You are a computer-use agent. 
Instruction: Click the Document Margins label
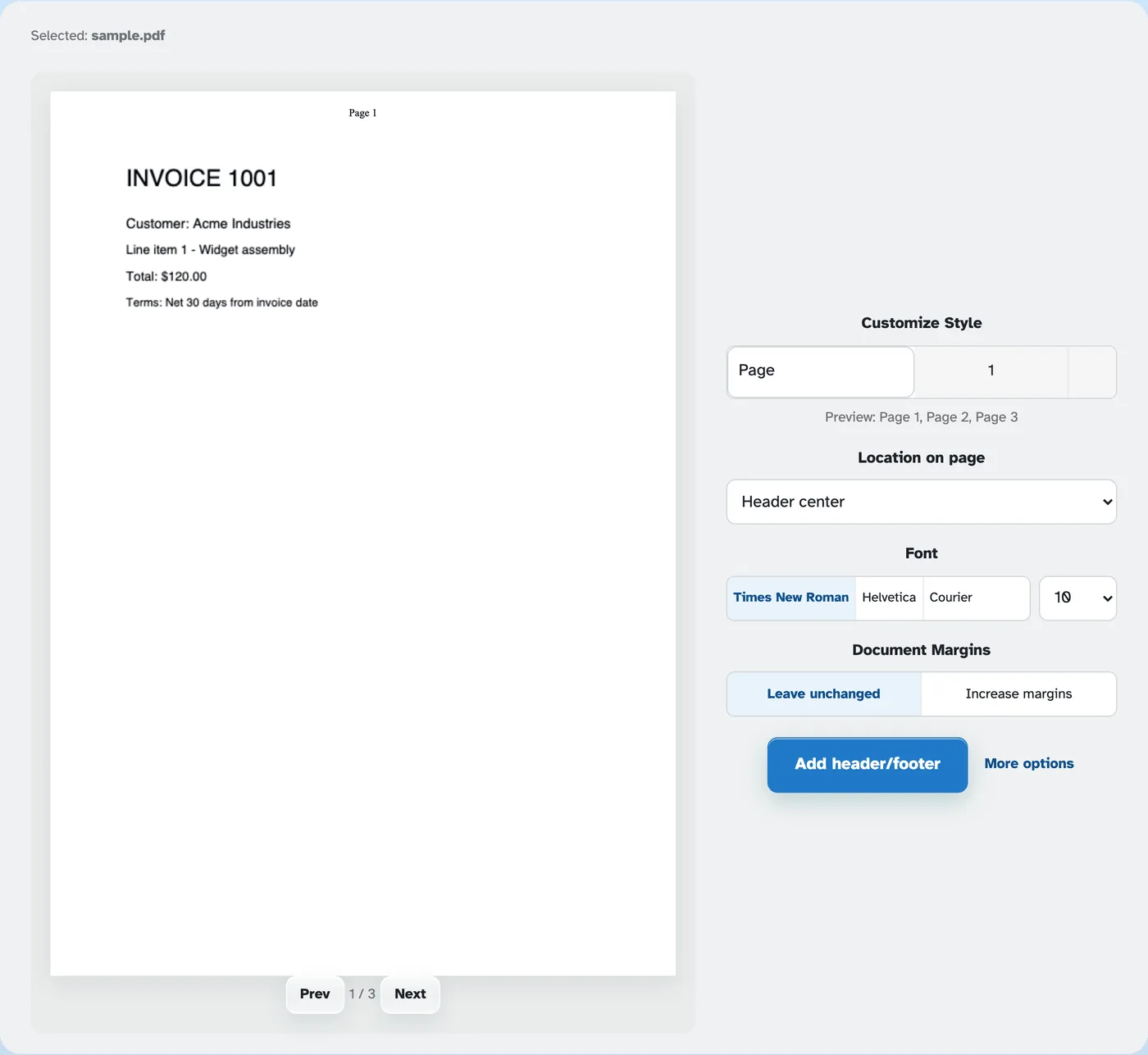point(921,650)
